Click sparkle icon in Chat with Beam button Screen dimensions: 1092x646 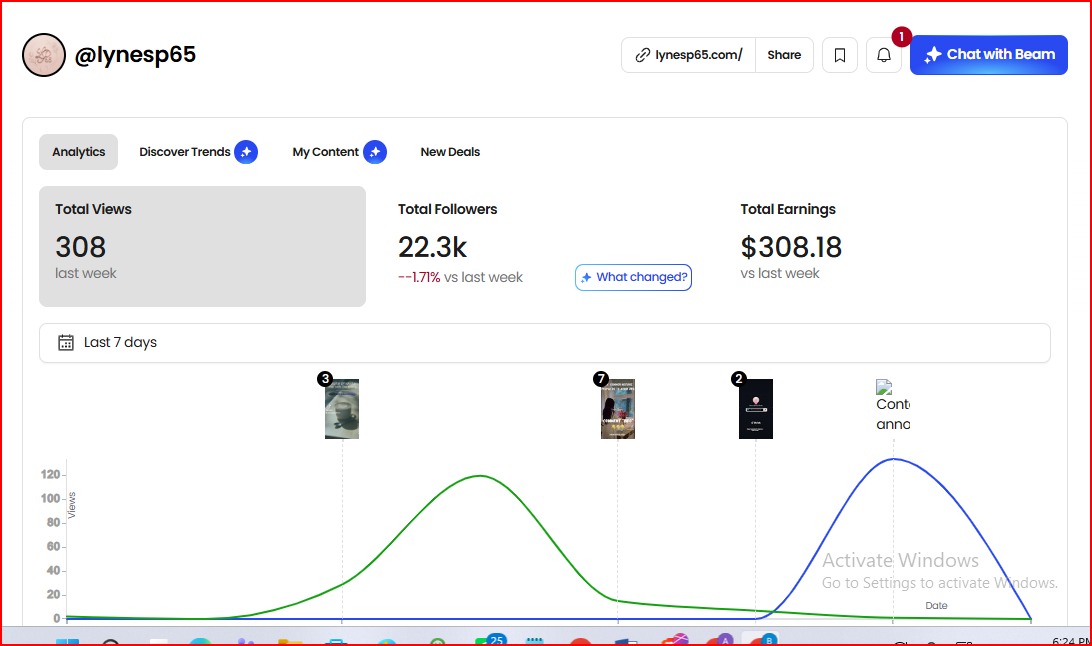click(933, 55)
